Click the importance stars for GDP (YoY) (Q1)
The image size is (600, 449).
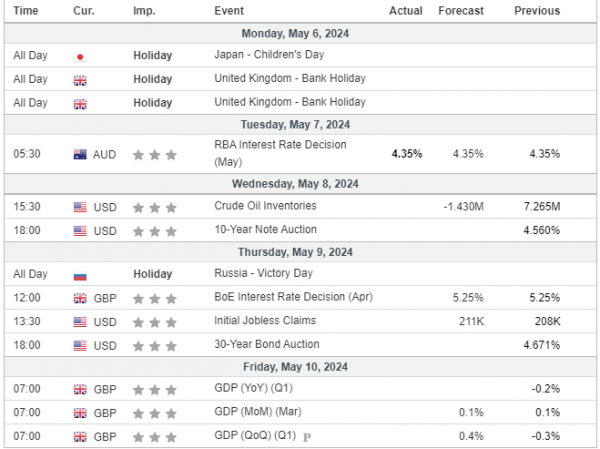155,390
